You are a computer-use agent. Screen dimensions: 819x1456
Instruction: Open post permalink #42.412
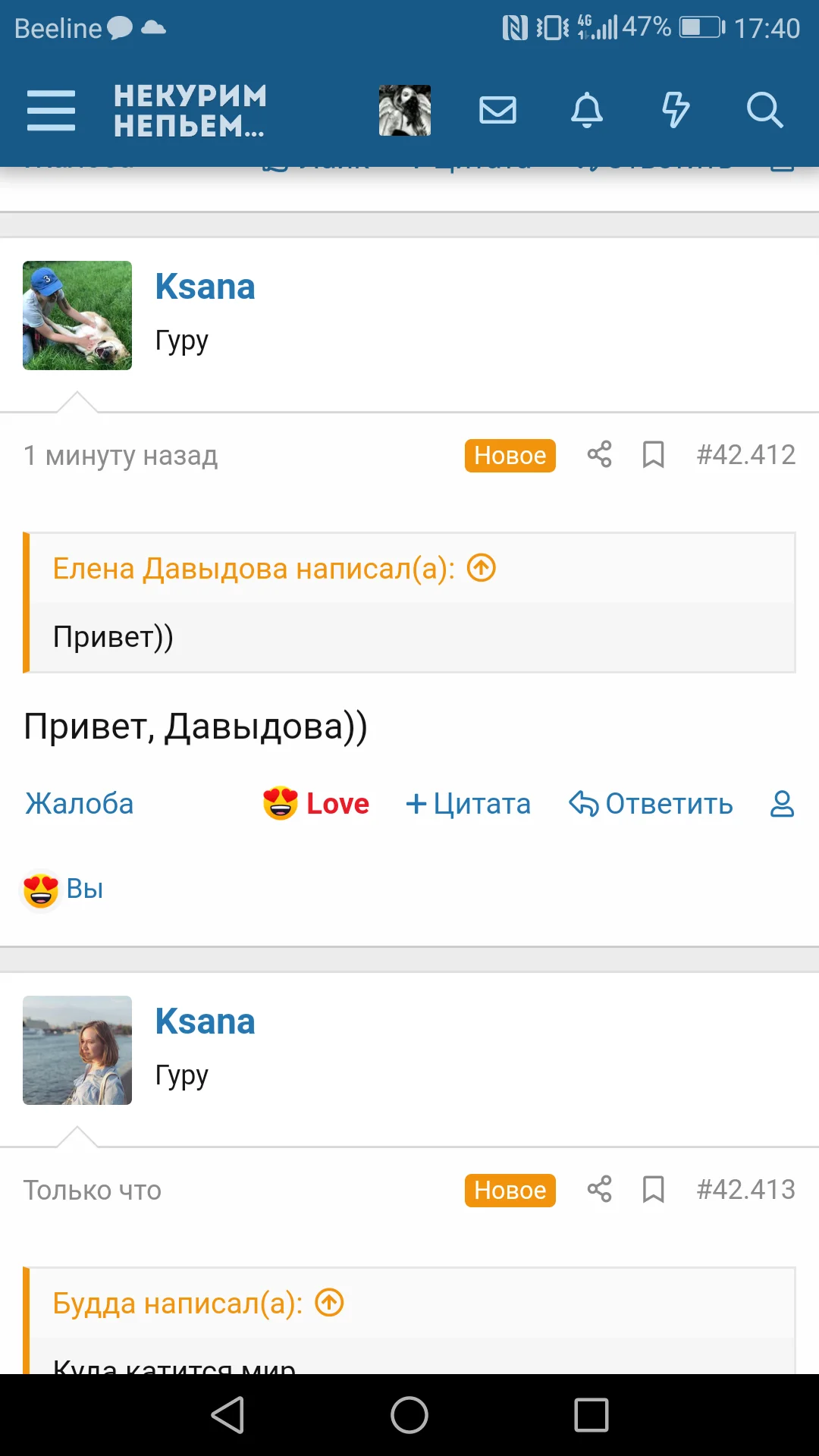(746, 455)
